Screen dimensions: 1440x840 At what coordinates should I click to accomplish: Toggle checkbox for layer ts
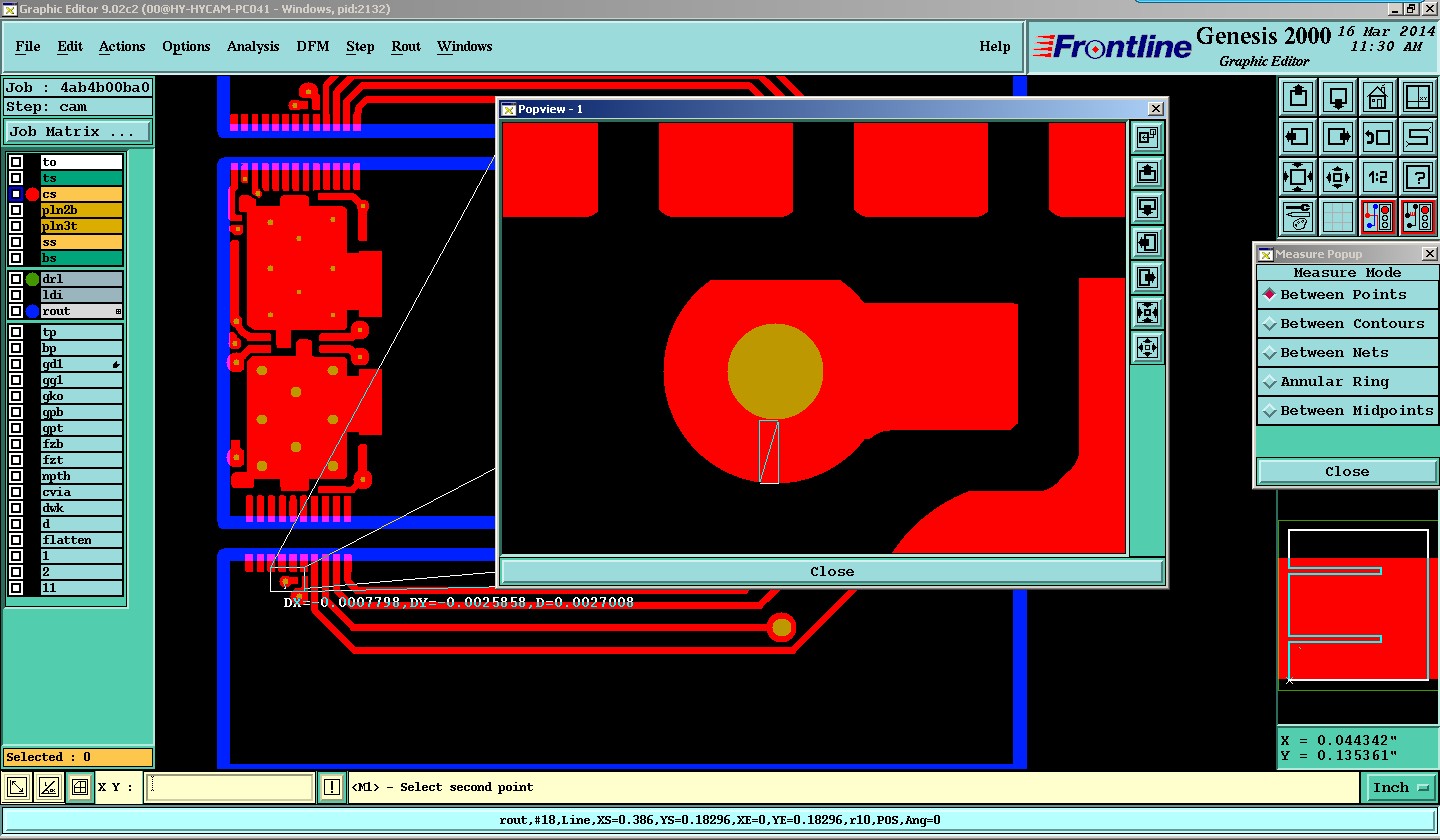pos(16,178)
